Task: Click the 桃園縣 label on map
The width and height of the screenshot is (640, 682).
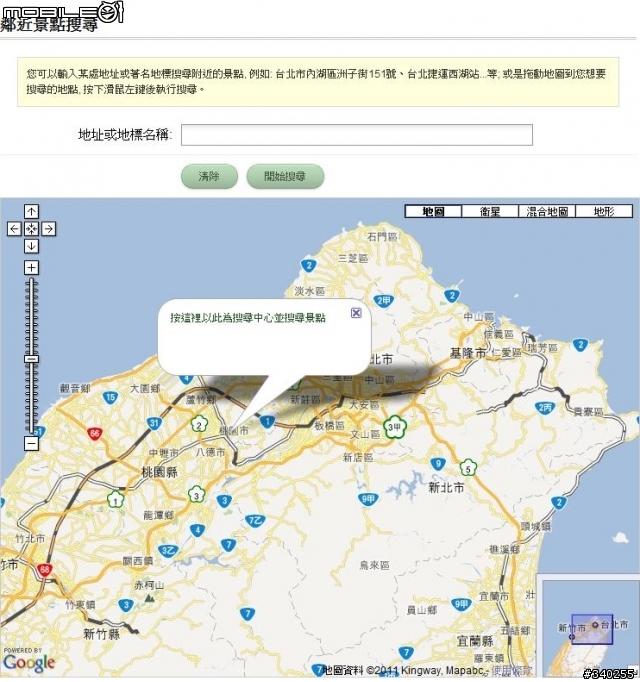Action: [x=160, y=471]
